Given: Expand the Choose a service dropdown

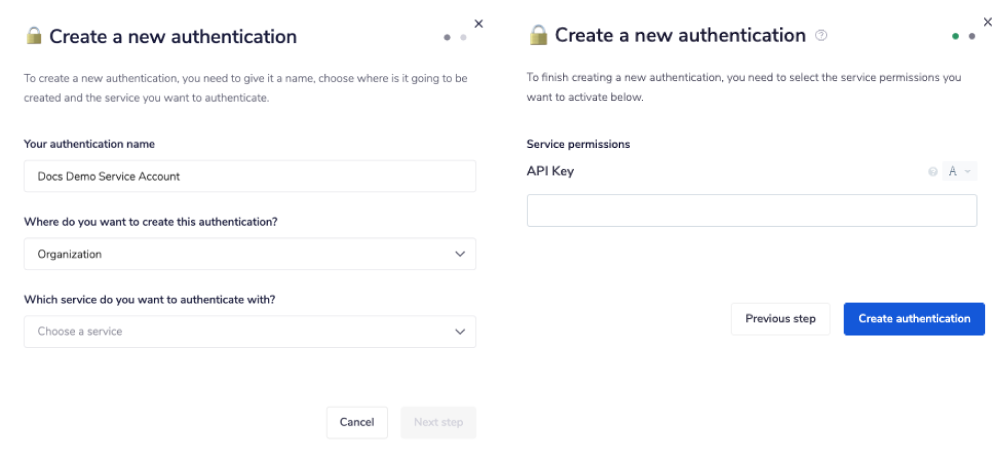Looking at the screenshot, I should tap(249, 331).
